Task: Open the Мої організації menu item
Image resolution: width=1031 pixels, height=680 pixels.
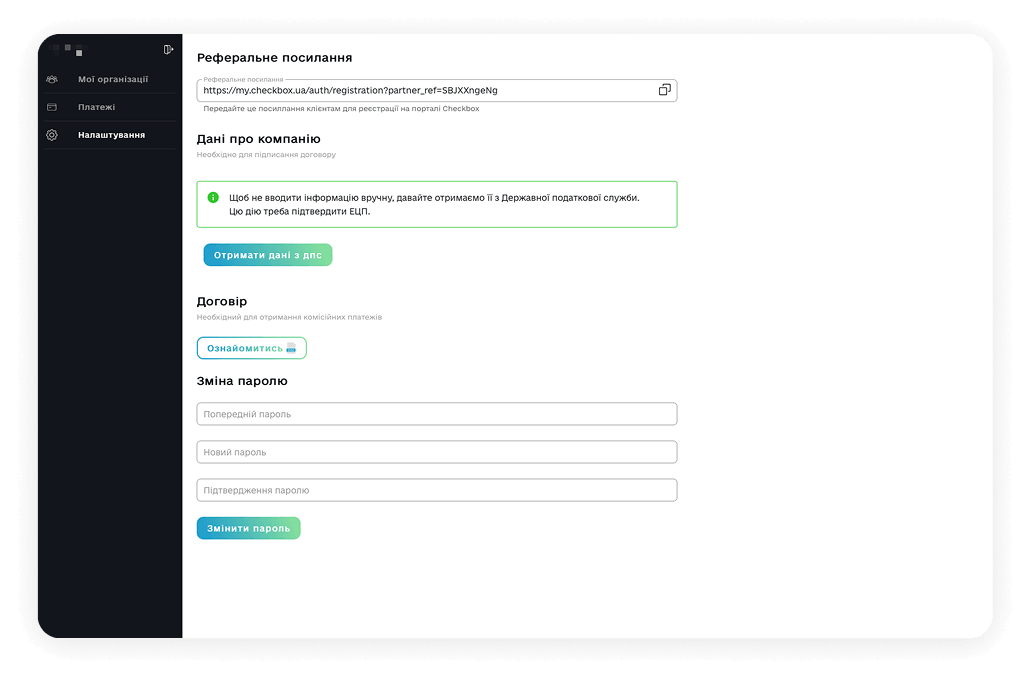Action: (x=112, y=79)
